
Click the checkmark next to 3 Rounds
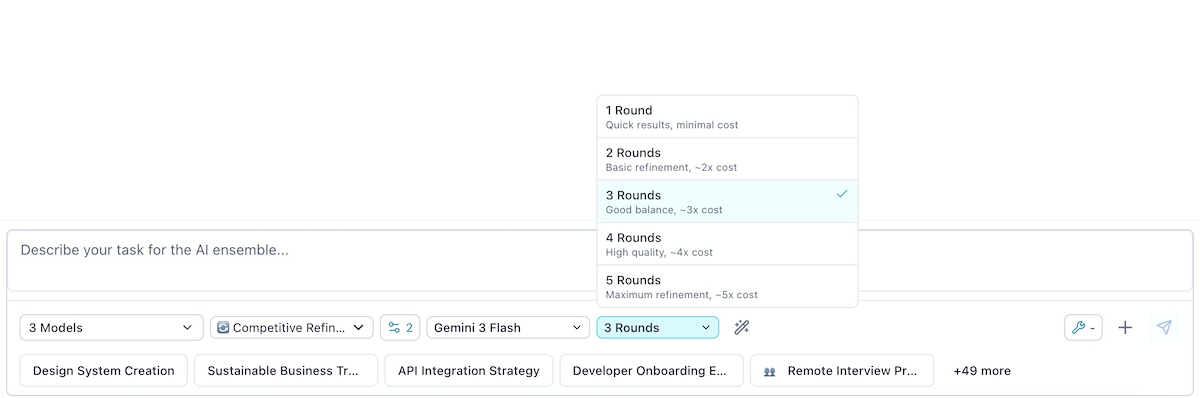pos(842,193)
